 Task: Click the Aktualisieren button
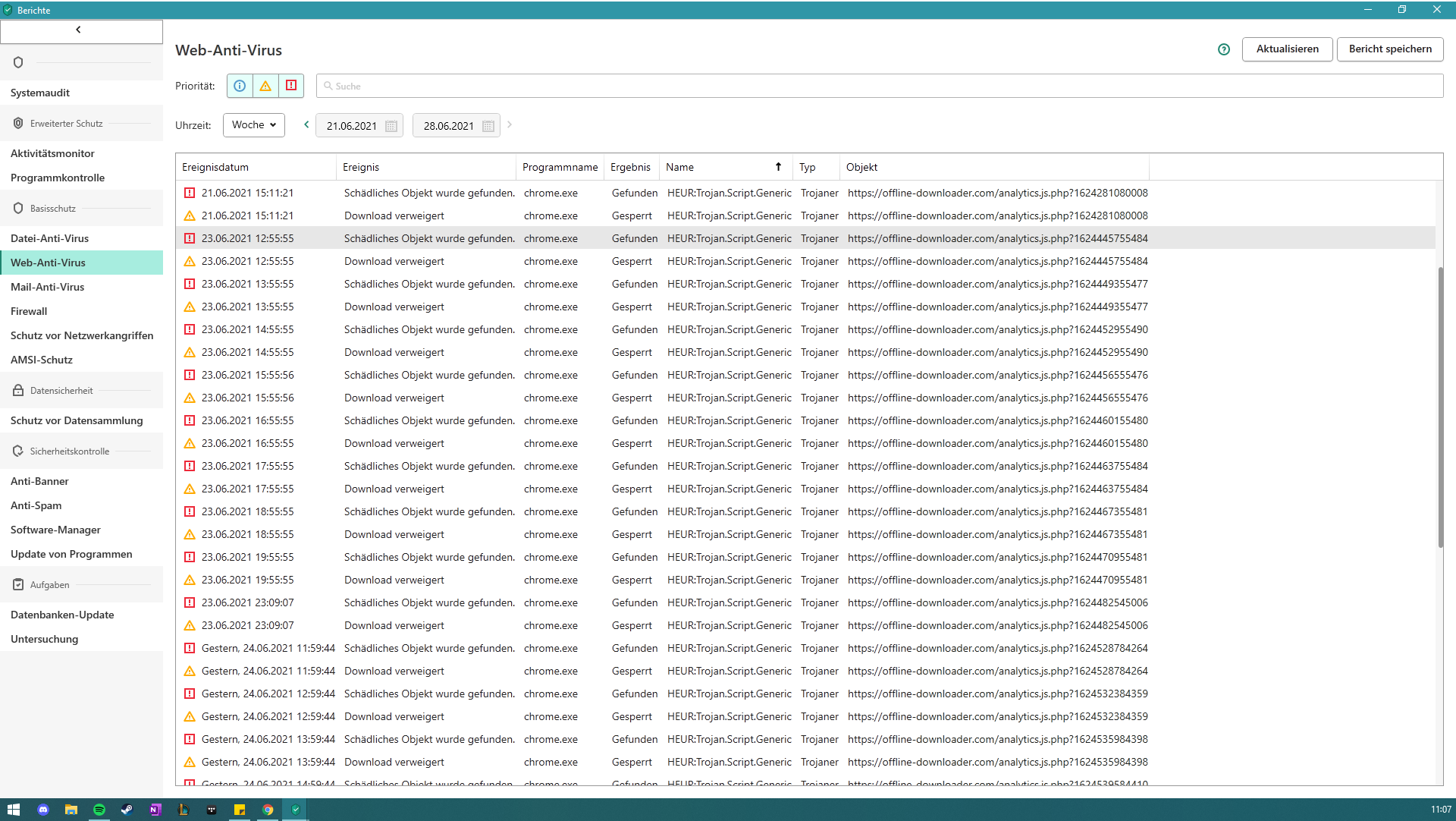[1287, 49]
